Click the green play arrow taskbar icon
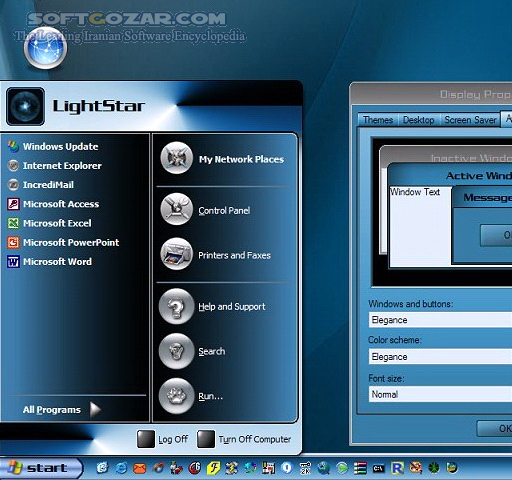512x480 pixels. [342, 468]
